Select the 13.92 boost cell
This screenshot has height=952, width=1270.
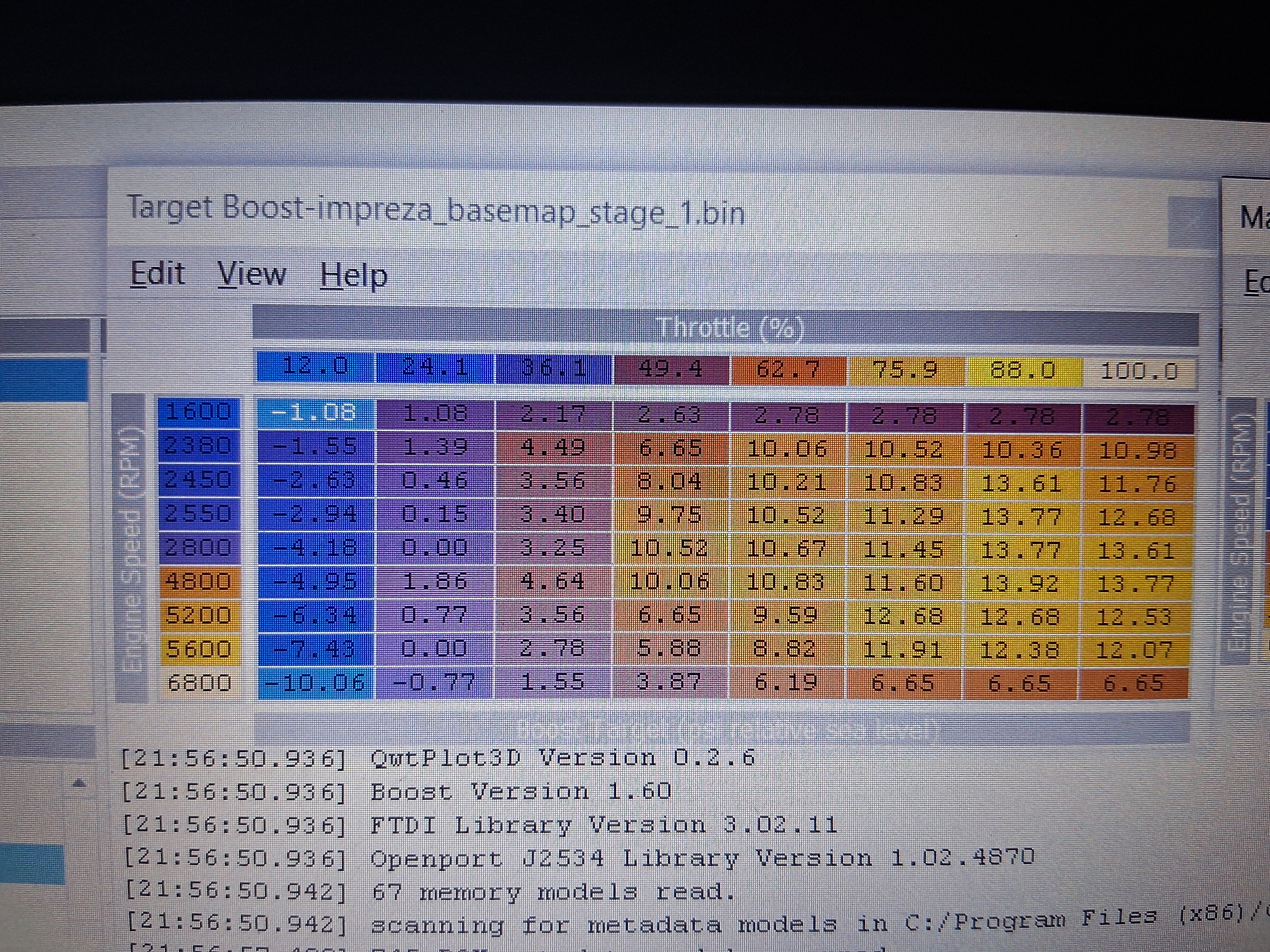coord(1020,583)
